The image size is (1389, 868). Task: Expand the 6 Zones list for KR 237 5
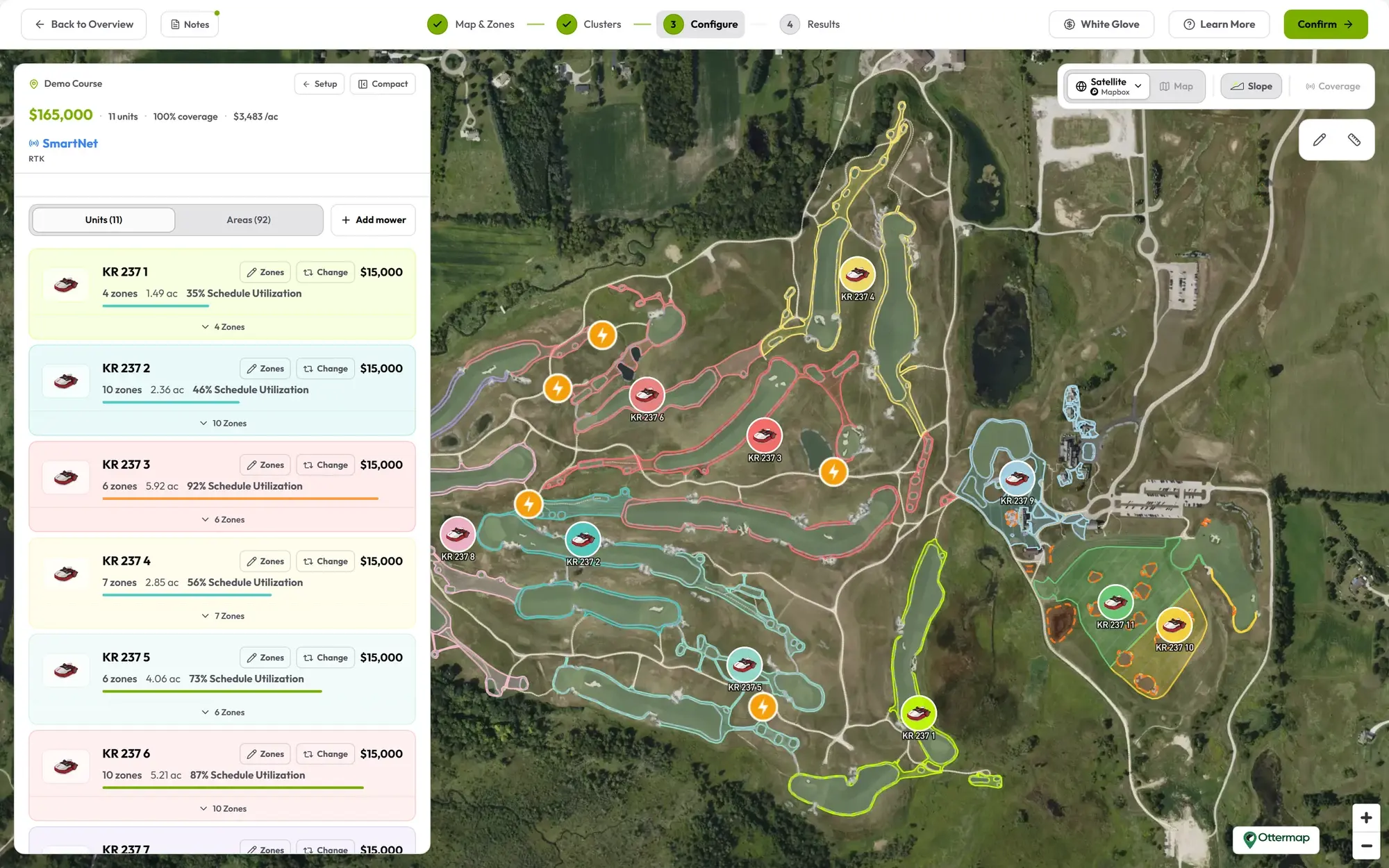[x=222, y=712]
